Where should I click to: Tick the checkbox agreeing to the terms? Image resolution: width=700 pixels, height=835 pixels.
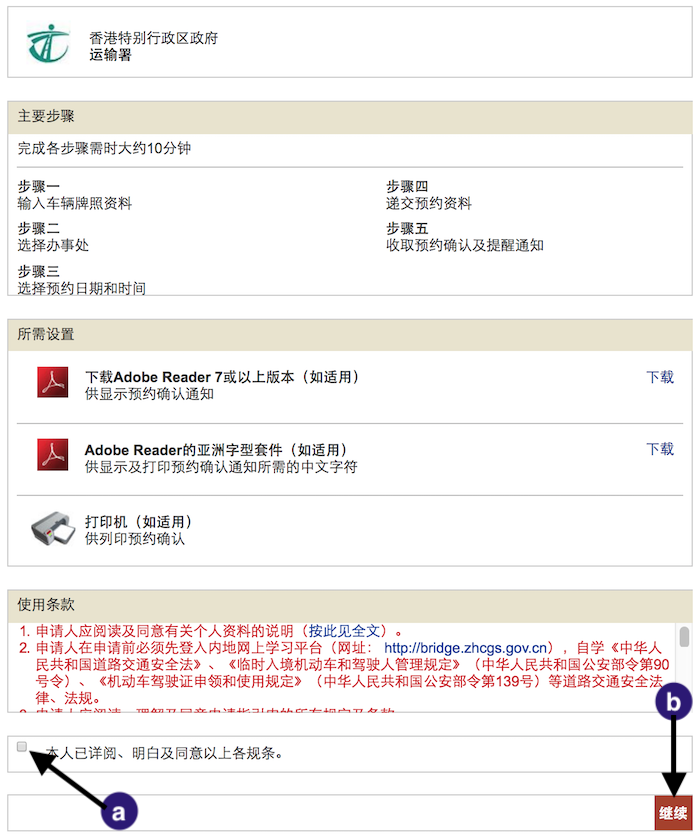pyautogui.click(x=23, y=747)
